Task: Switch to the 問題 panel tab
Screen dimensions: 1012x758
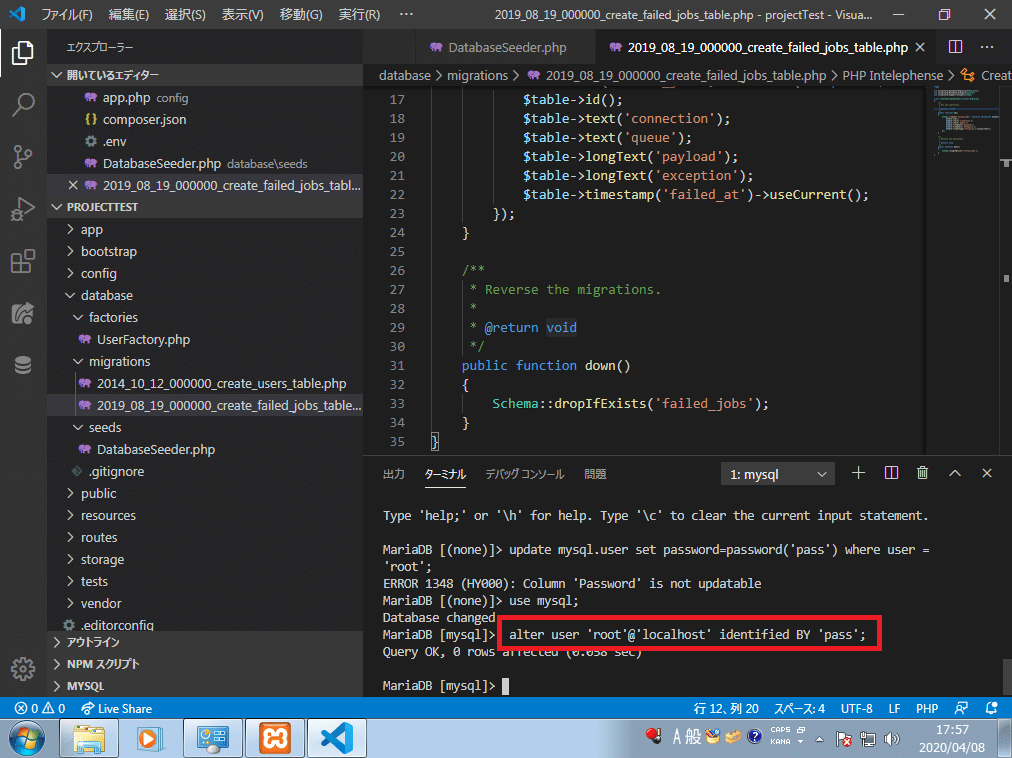Action: 594,474
